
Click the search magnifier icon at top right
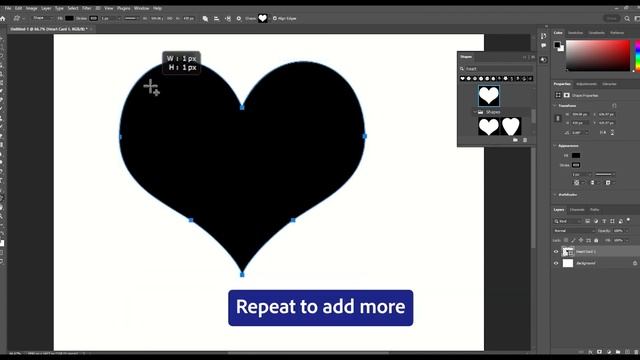coord(627,18)
